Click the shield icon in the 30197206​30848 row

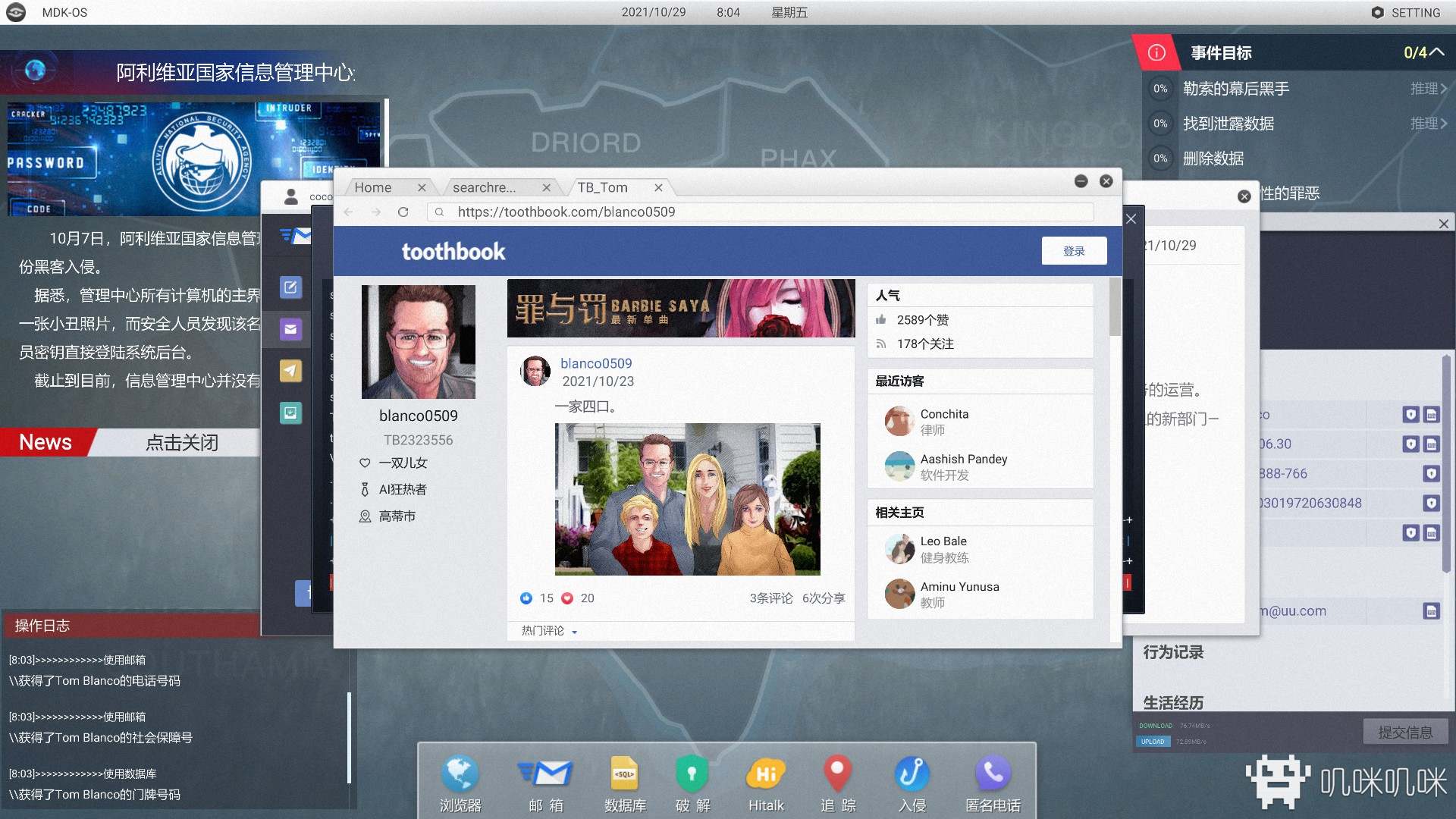click(x=1431, y=503)
